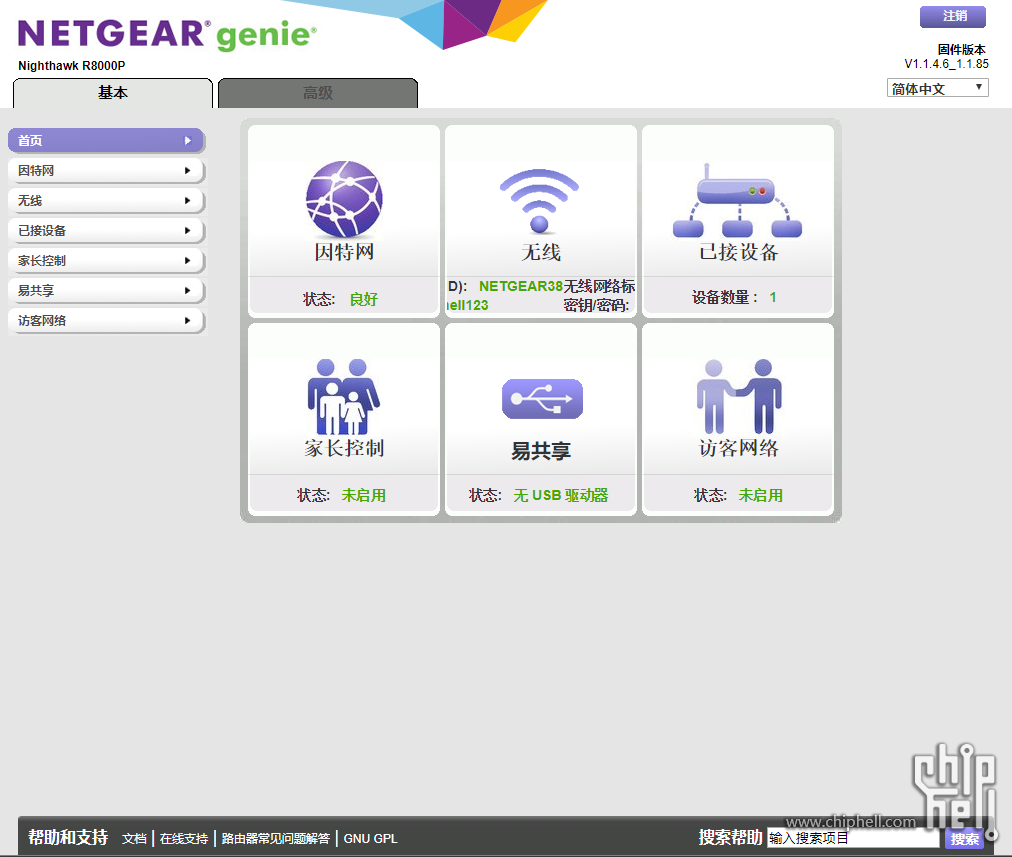This screenshot has width=1012, height=857.
Task: Open the 文档 link in the footer
Action: pos(134,838)
